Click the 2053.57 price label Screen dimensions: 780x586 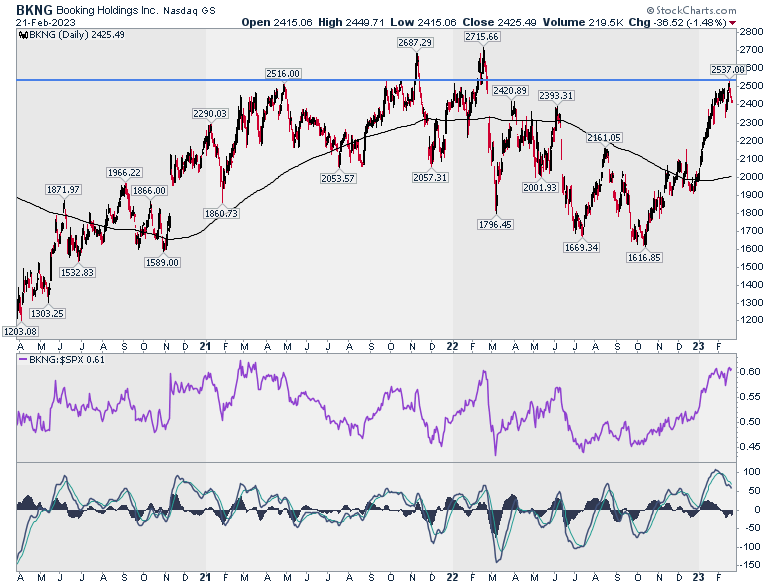(x=338, y=178)
